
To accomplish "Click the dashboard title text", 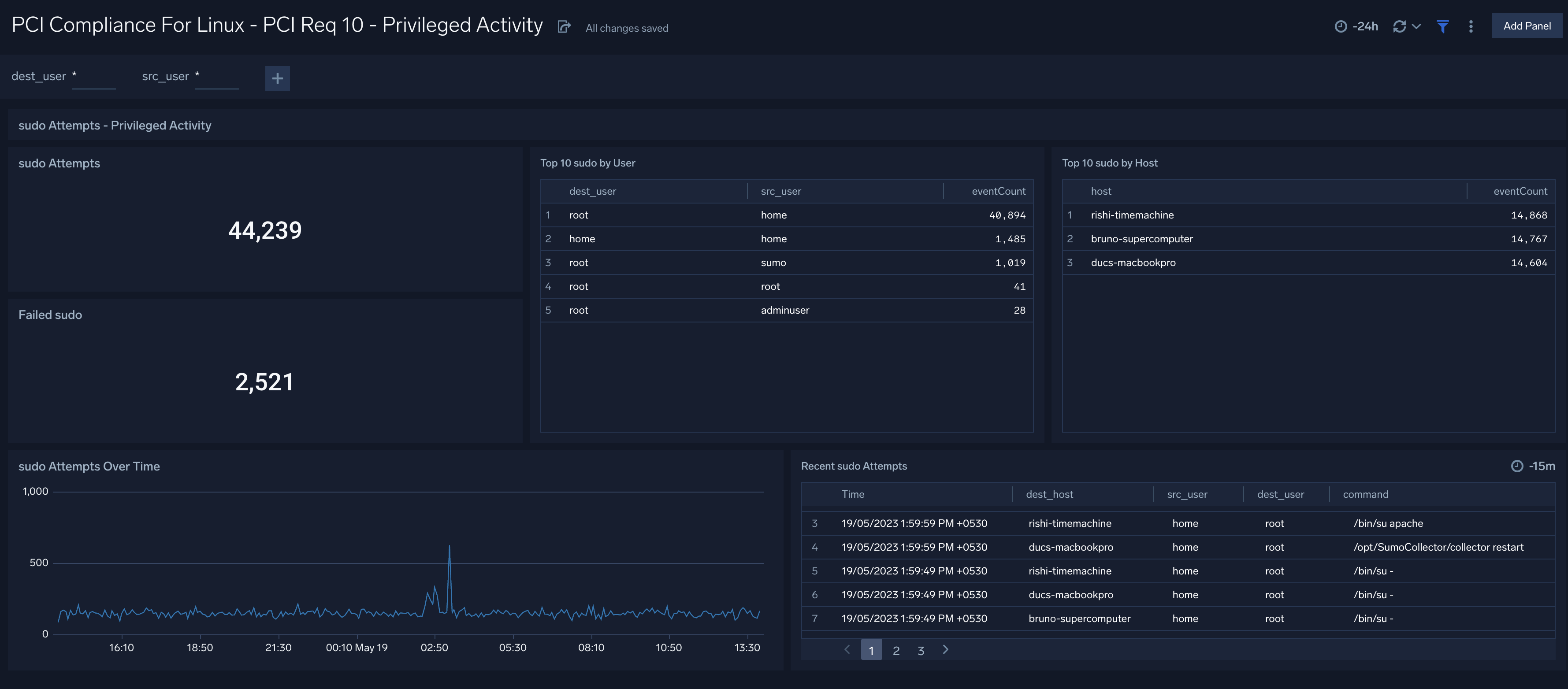I will [277, 25].
